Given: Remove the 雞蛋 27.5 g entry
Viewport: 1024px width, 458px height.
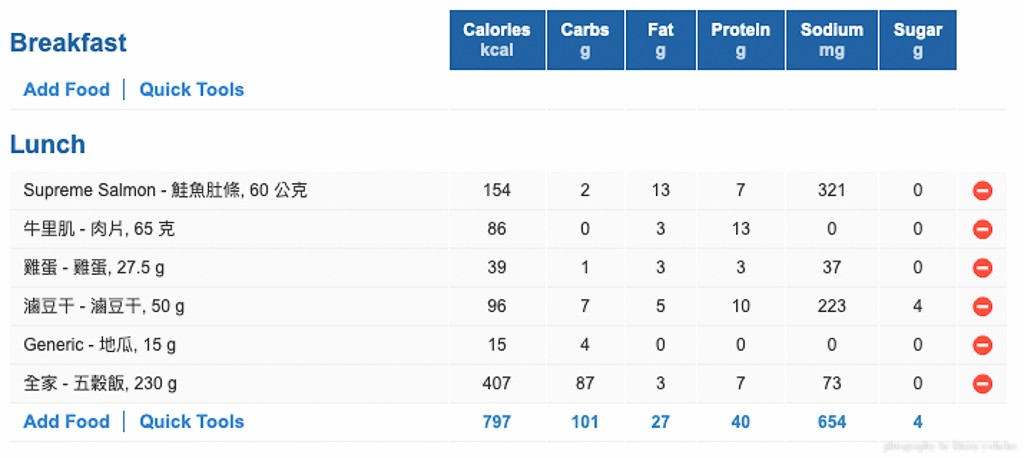Looking at the screenshot, I should pyautogui.click(x=982, y=268).
